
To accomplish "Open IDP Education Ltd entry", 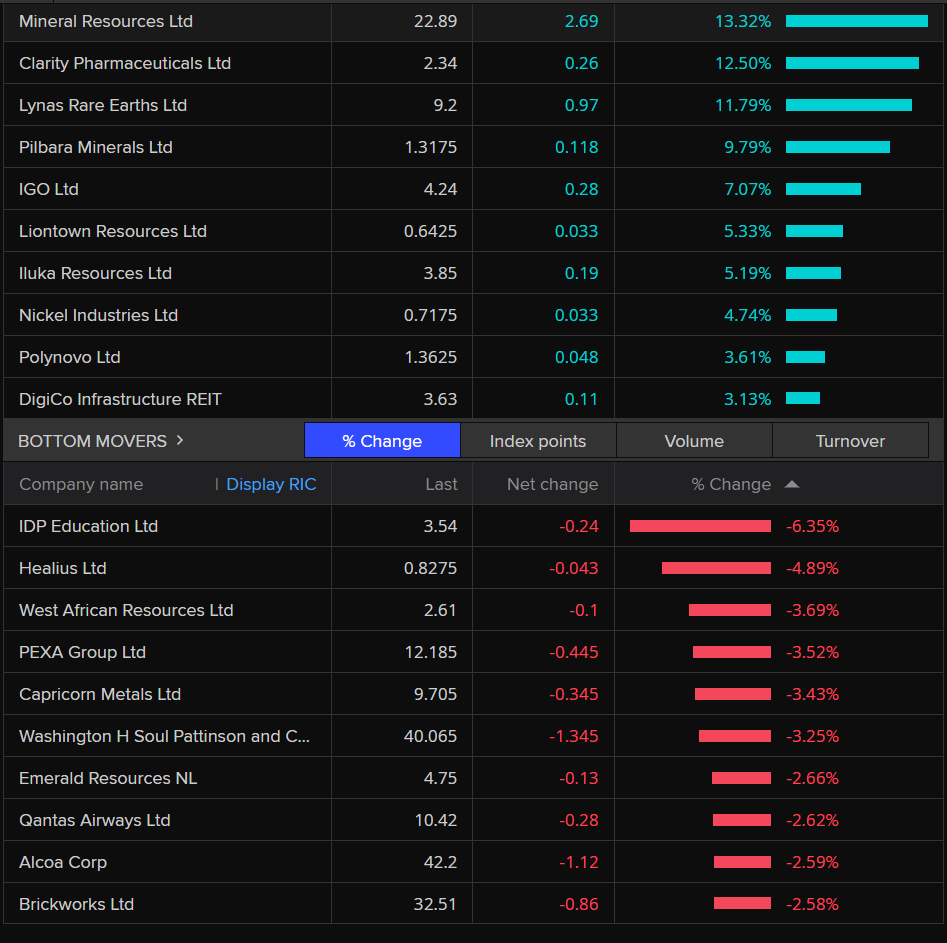I will [x=89, y=526].
